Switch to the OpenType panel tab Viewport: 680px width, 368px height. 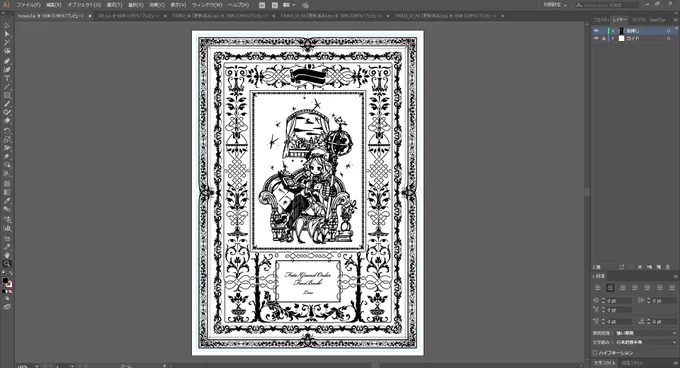[657, 20]
